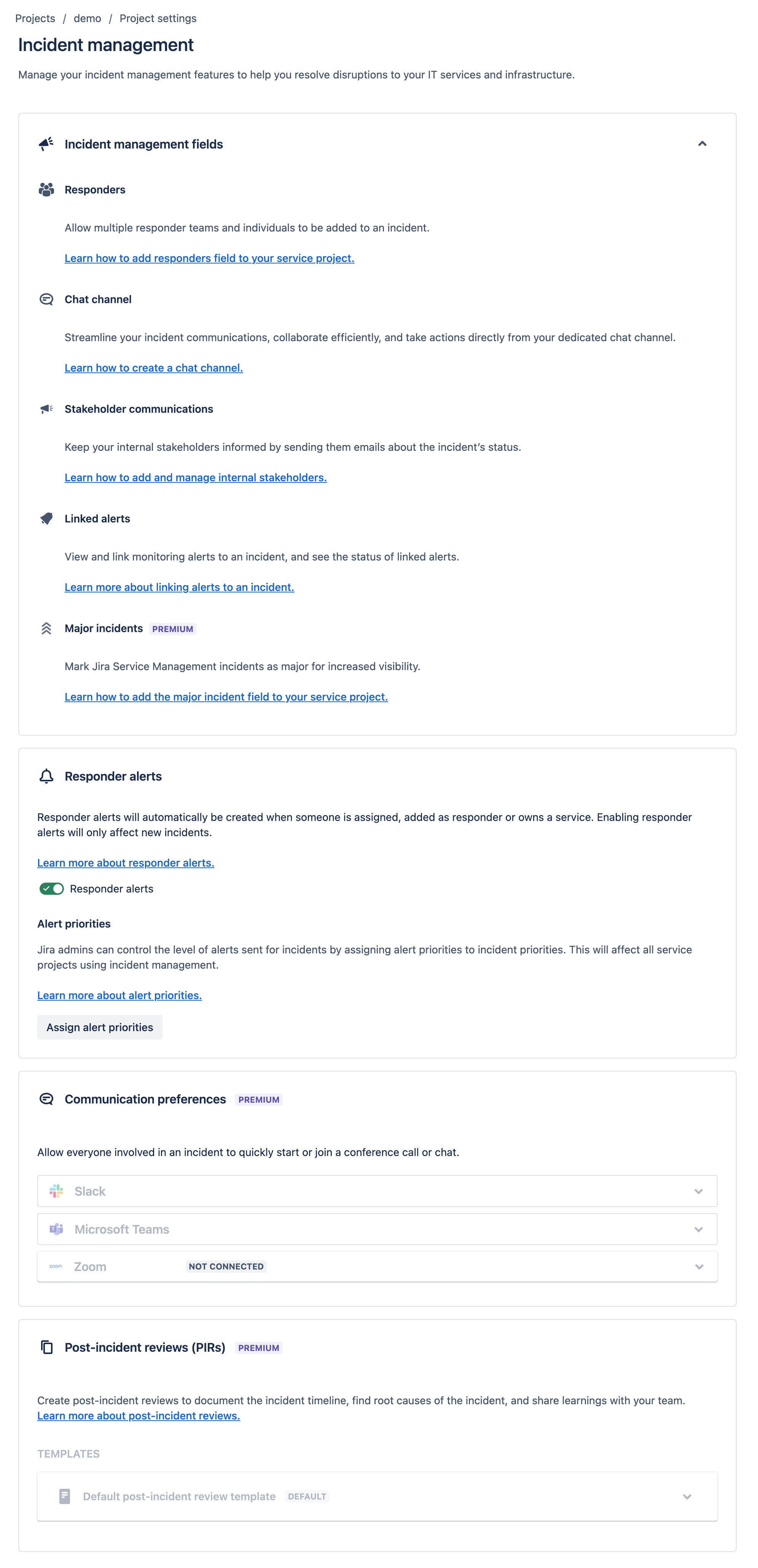Click the Microsoft Teams logo icon
The image size is (758, 1568).
point(57,1229)
